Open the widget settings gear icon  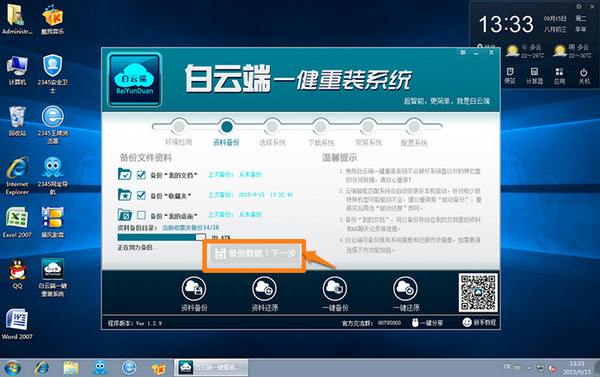pos(579,7)
